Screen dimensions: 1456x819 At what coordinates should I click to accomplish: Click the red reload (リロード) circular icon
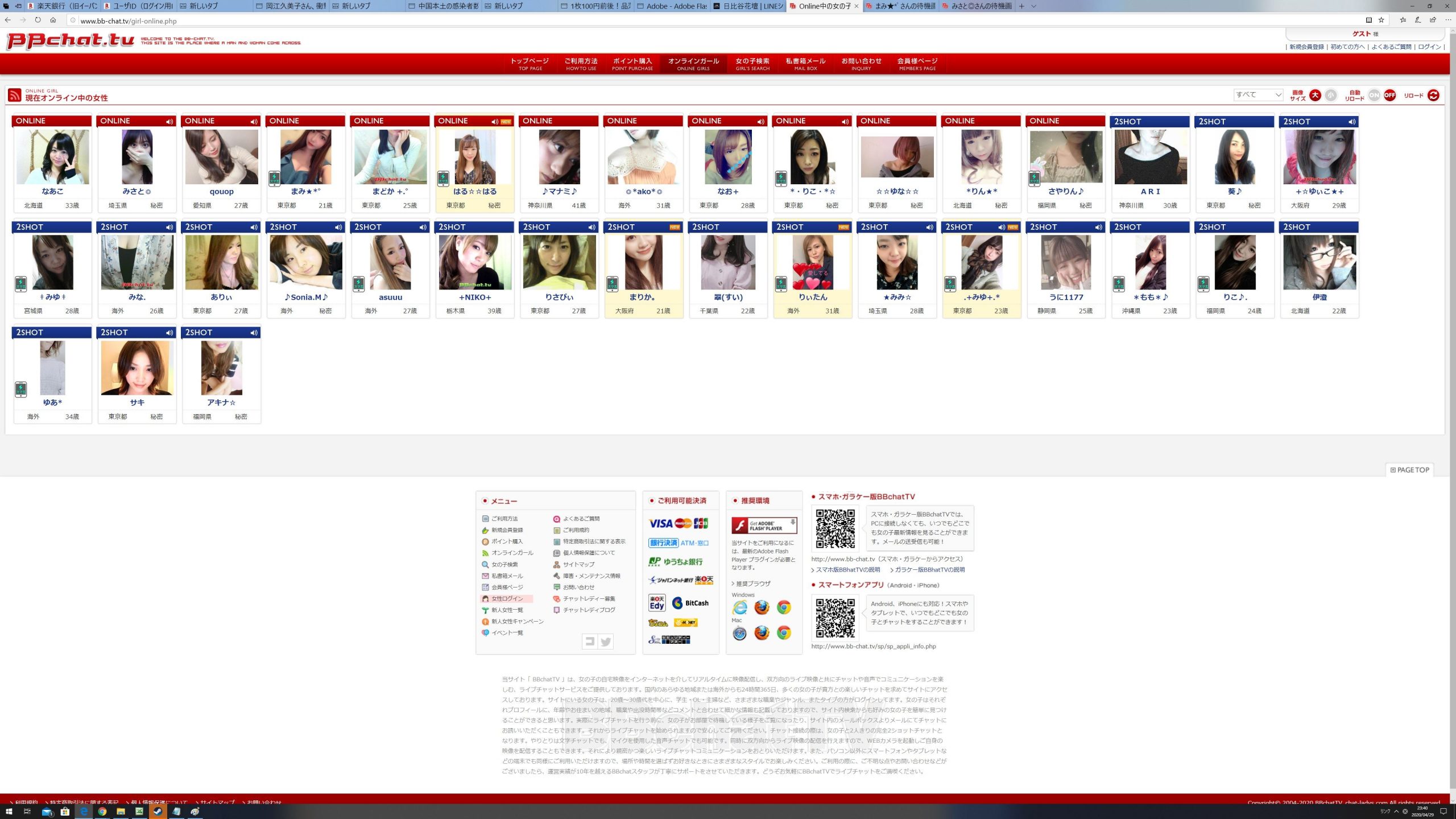tap(1433, 95)
